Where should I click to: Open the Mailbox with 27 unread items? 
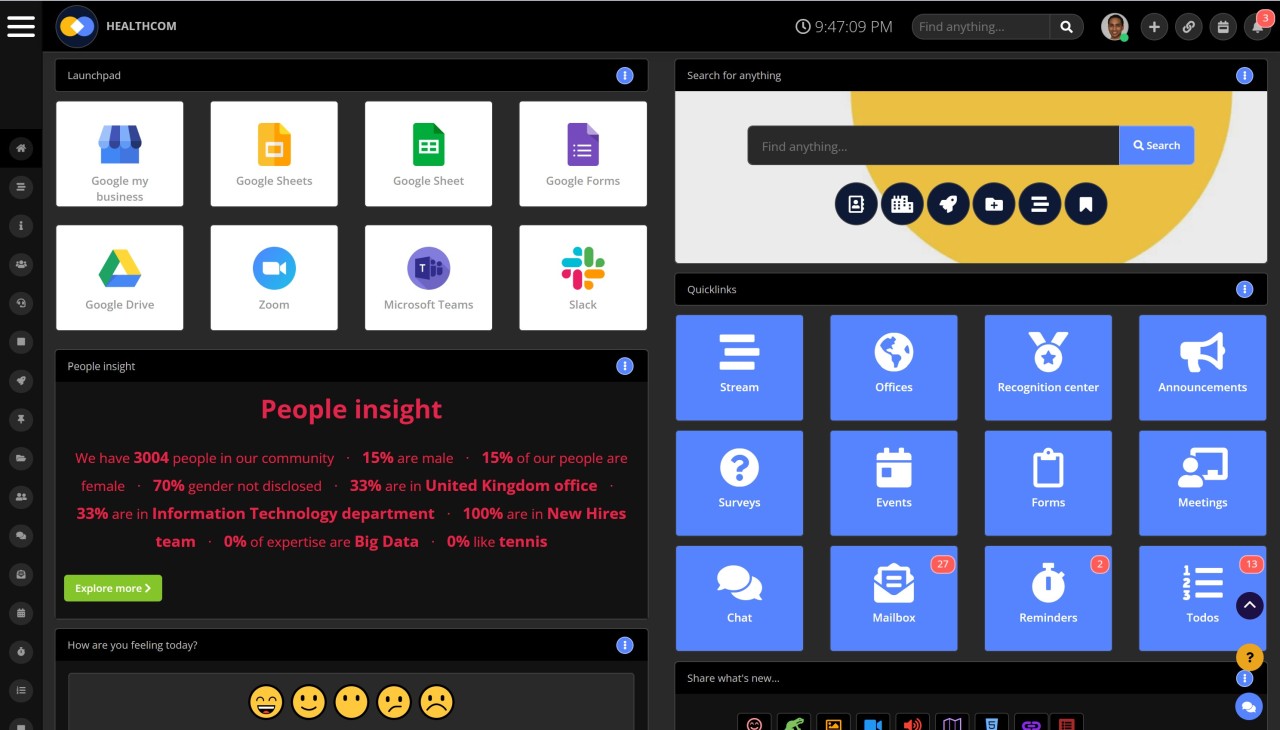(893, 598)
